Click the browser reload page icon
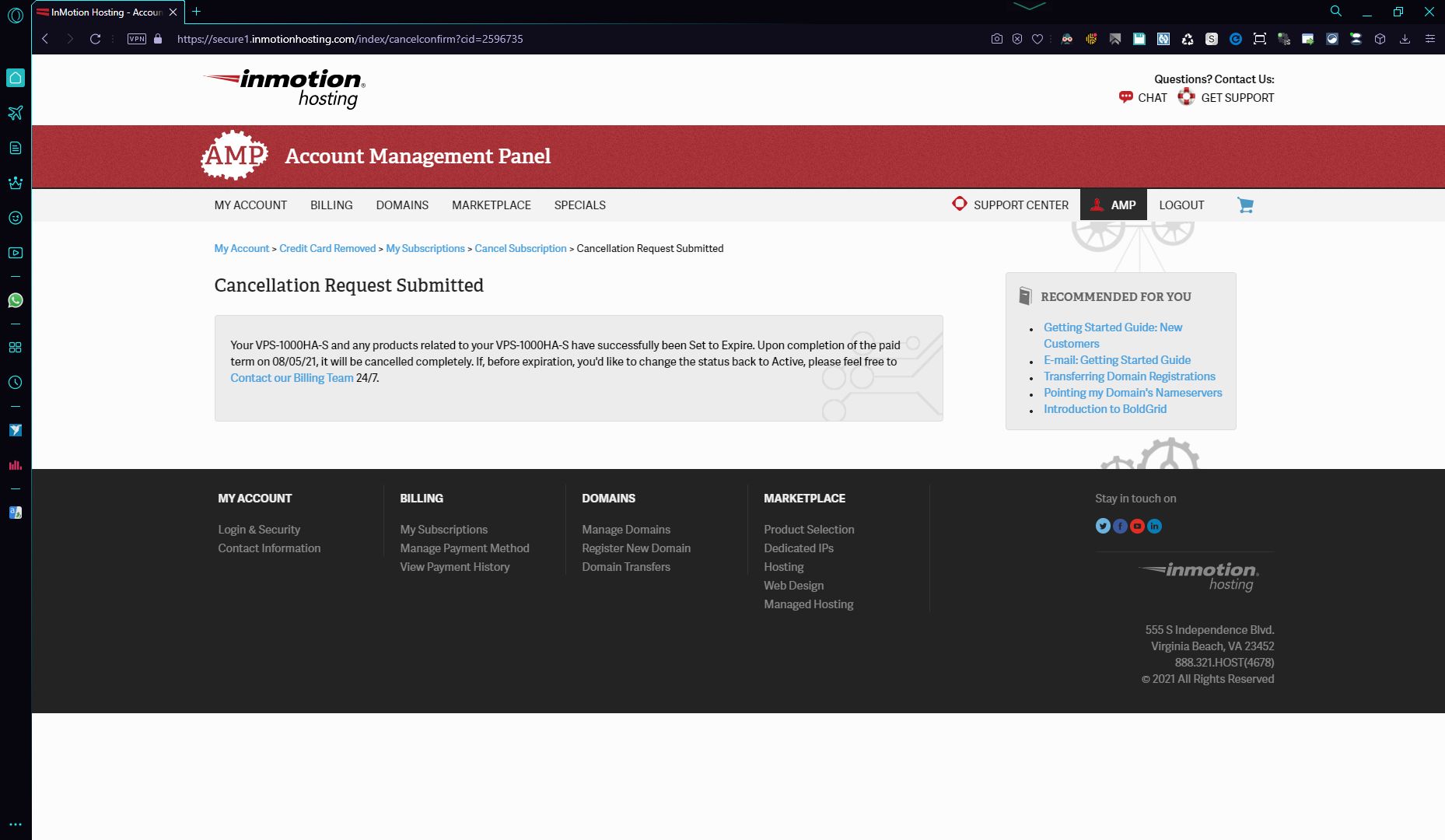1445x840 pixels. click(x=95, y=39)
